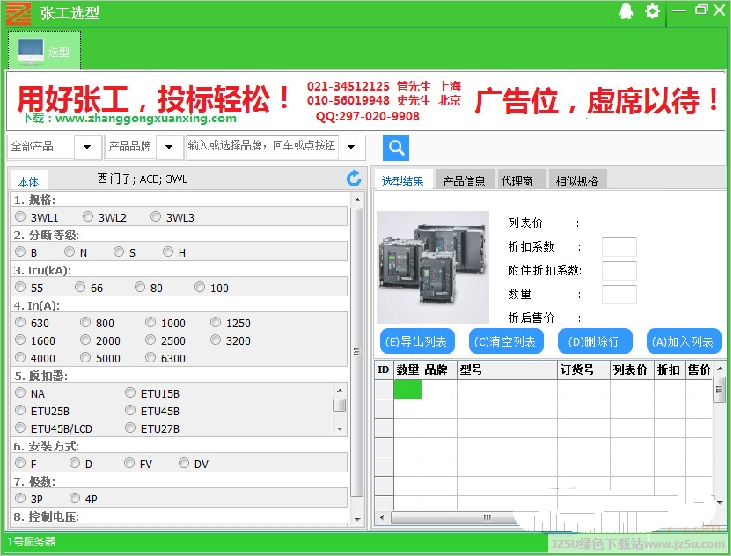Click the 型号 column header
731x556 pixels.
tap(507, 370)
